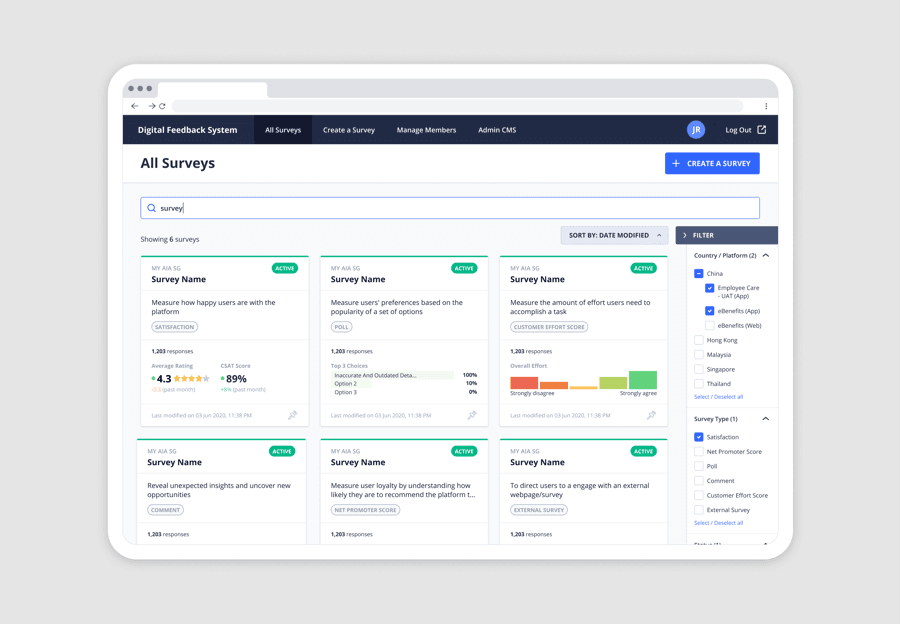This screenshot has height=624, width=900.
Task: Click the browser forward arrow
Action: pos(152,106)
